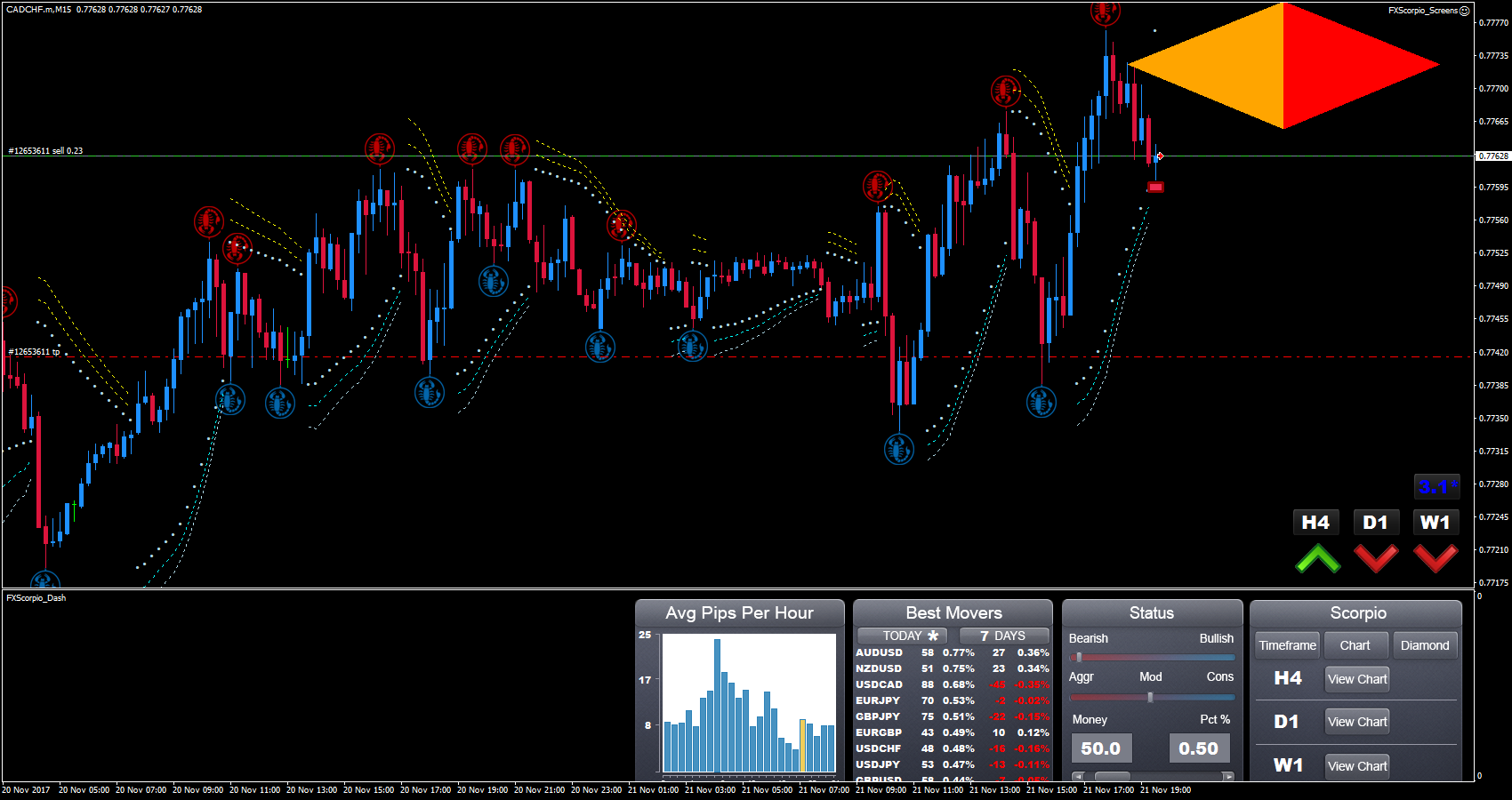The width and height of the screenshot is (1512, 800).
Task: Click the red W1 down-arrow trend icon
Action: click(x=1436, y=559)
